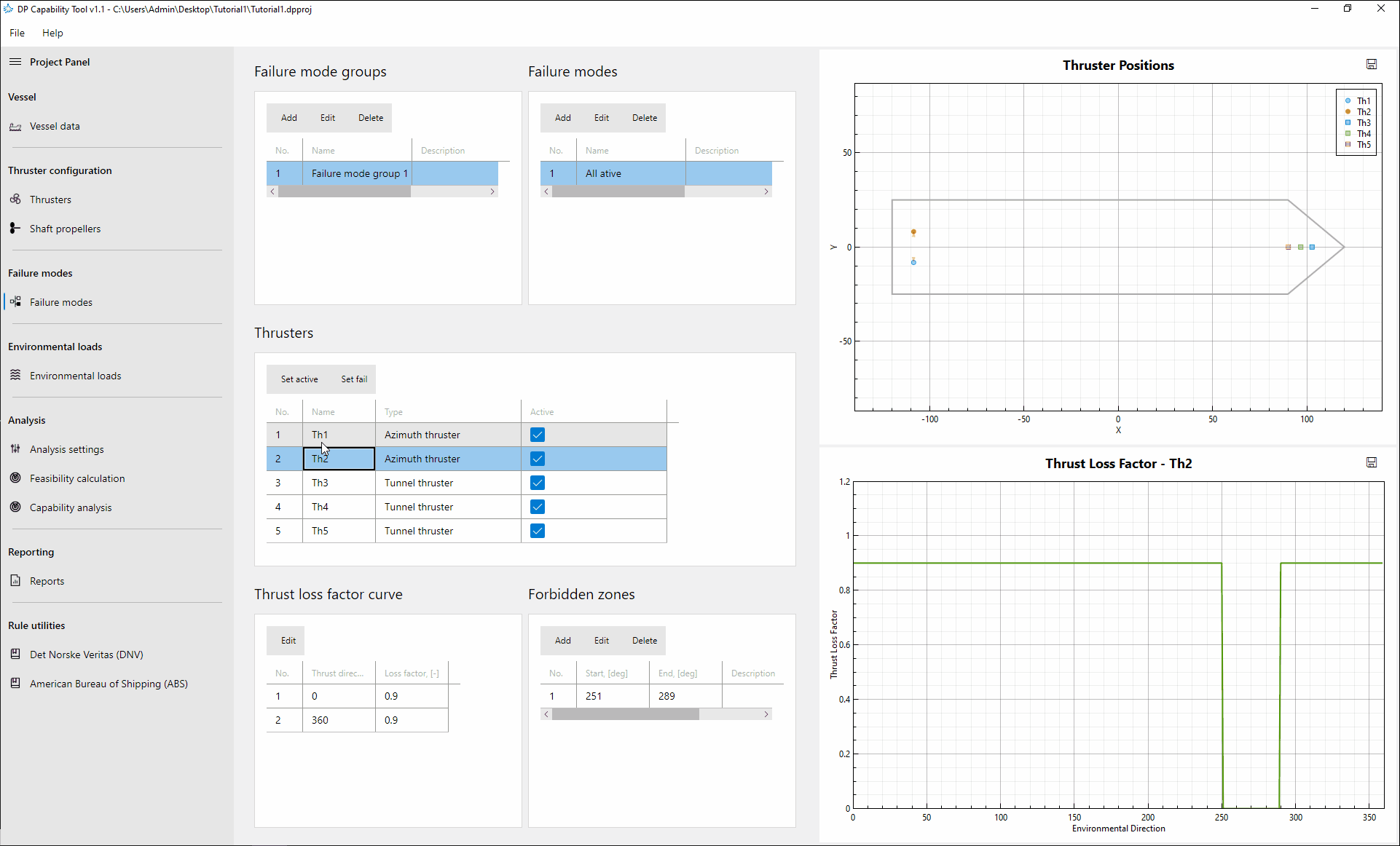This screenshot has height=846, width=1400.
Task: Select the Th4 row name cell
Action: click(x=339, y=507)
